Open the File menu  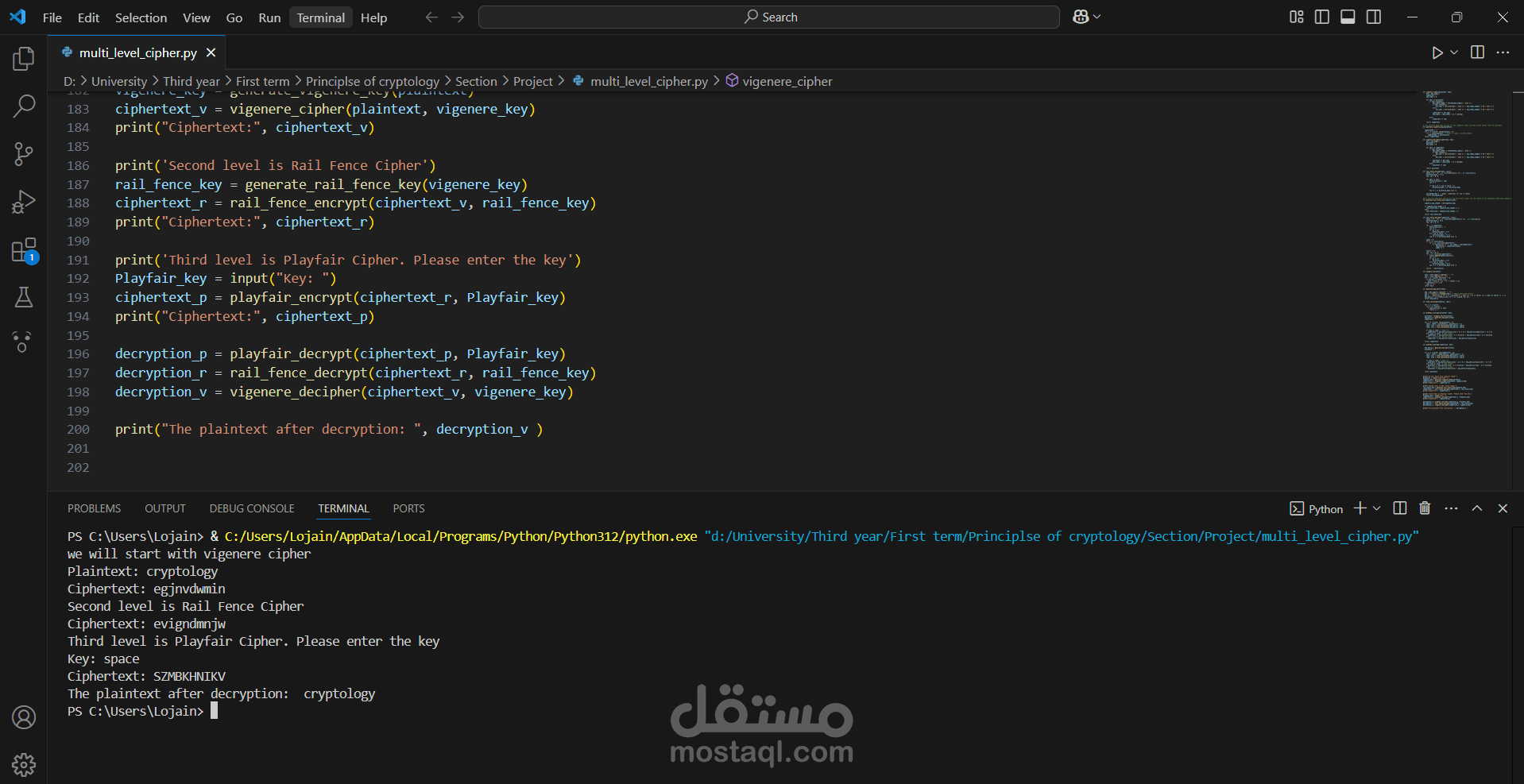pos(52,17)
